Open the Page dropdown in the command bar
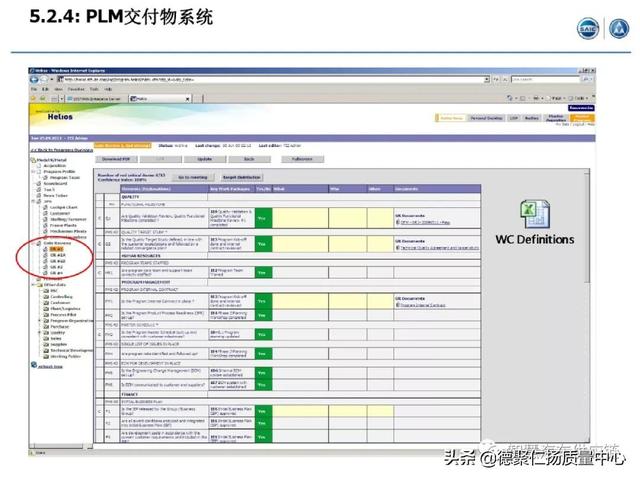The width and height of the screenshot is (640, 480). coord(556,98)
